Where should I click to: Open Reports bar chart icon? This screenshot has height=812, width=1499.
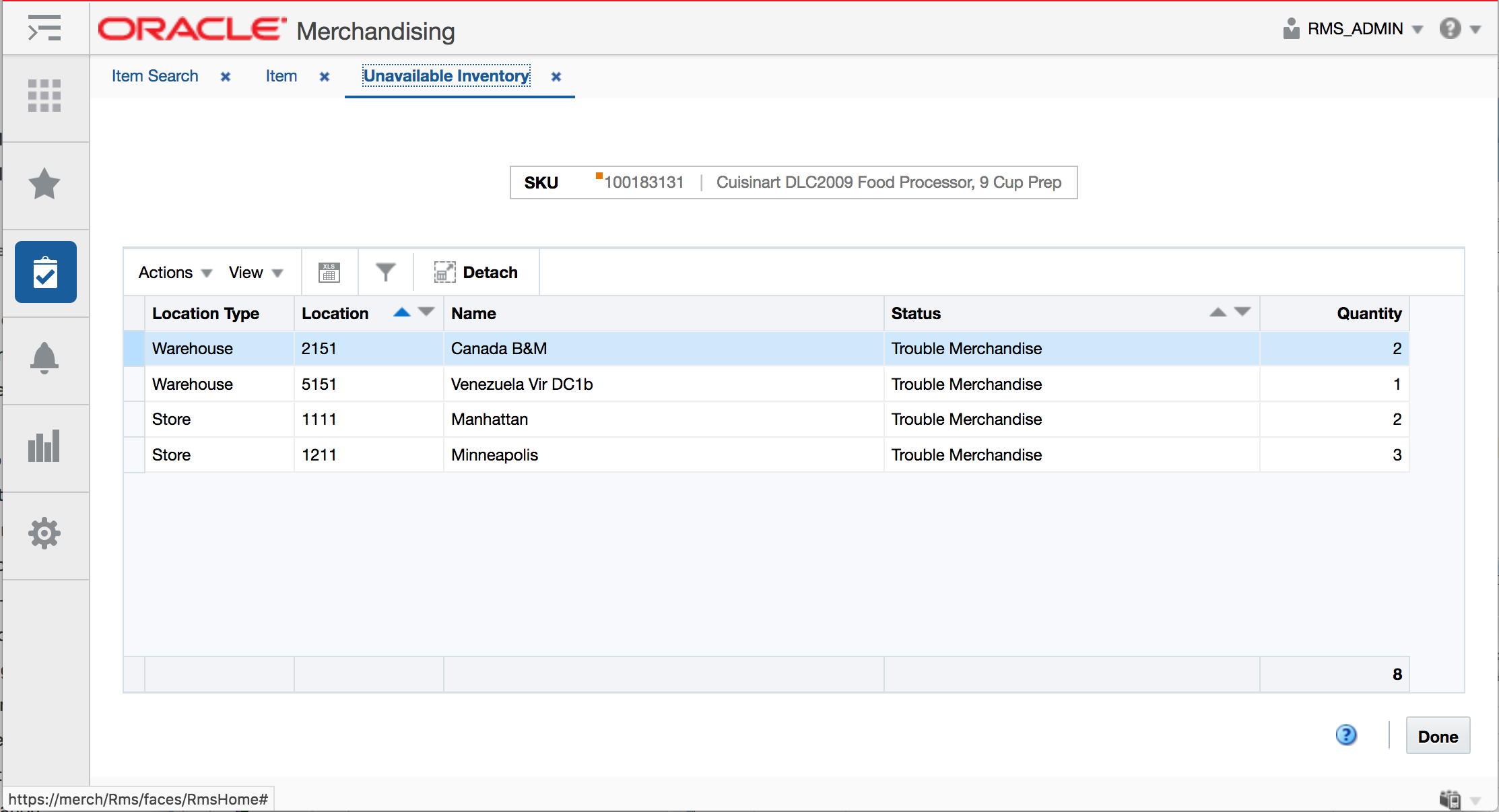point(44,446)
